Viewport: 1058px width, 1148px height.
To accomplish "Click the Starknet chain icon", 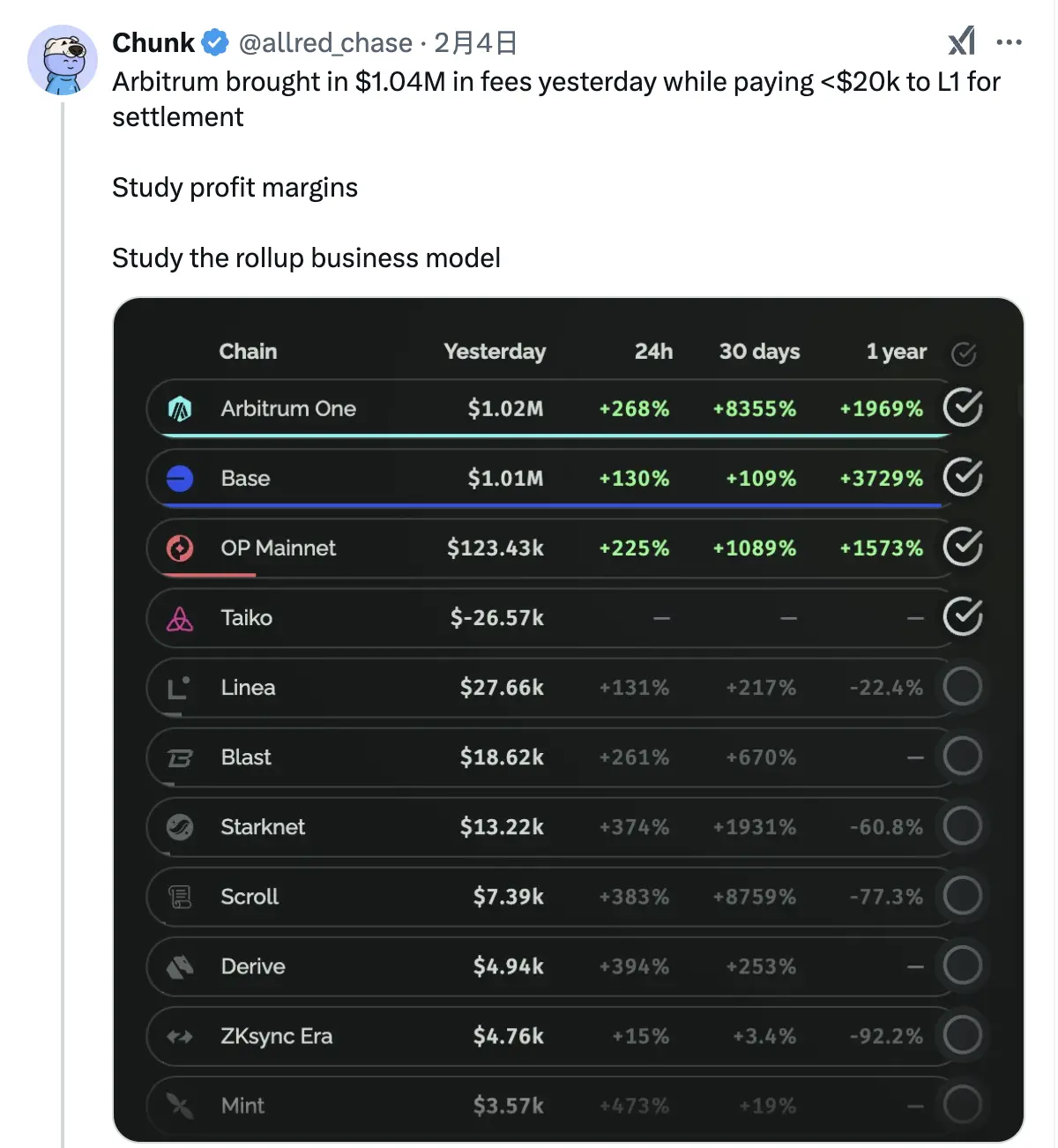I will [180, 827].
